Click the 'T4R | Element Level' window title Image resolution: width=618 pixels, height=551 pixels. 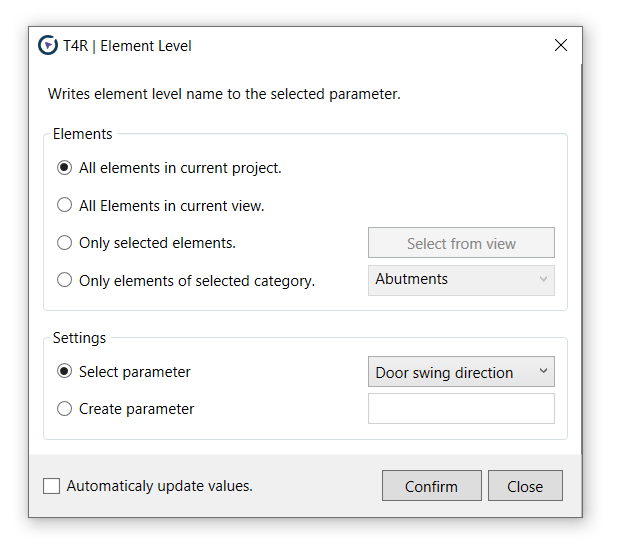pos(127,46)
